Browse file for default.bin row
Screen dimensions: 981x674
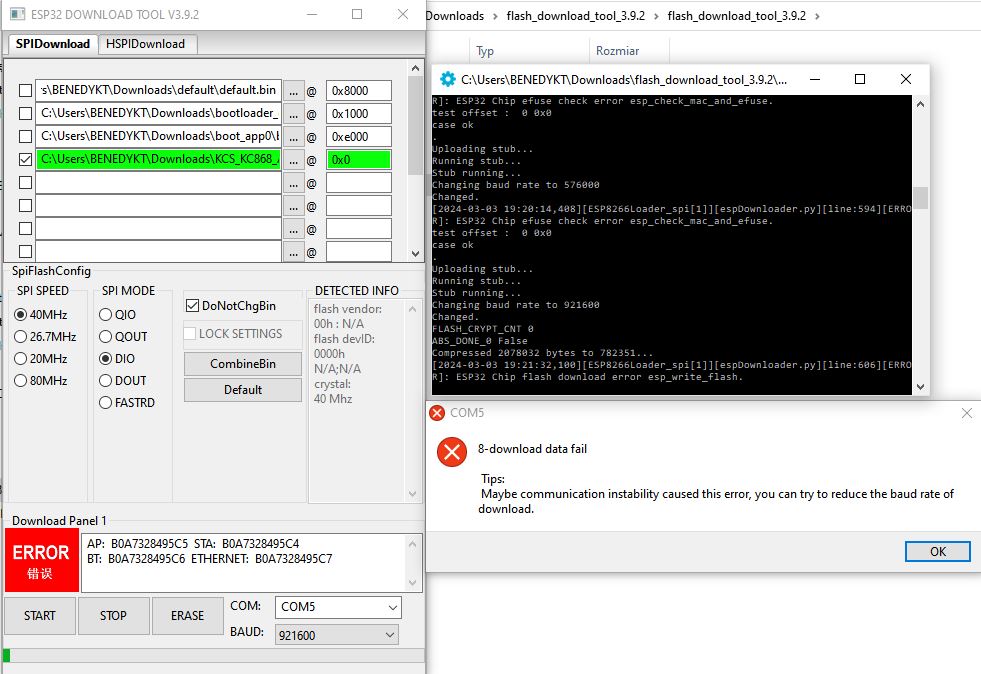[x=293, y=90]
